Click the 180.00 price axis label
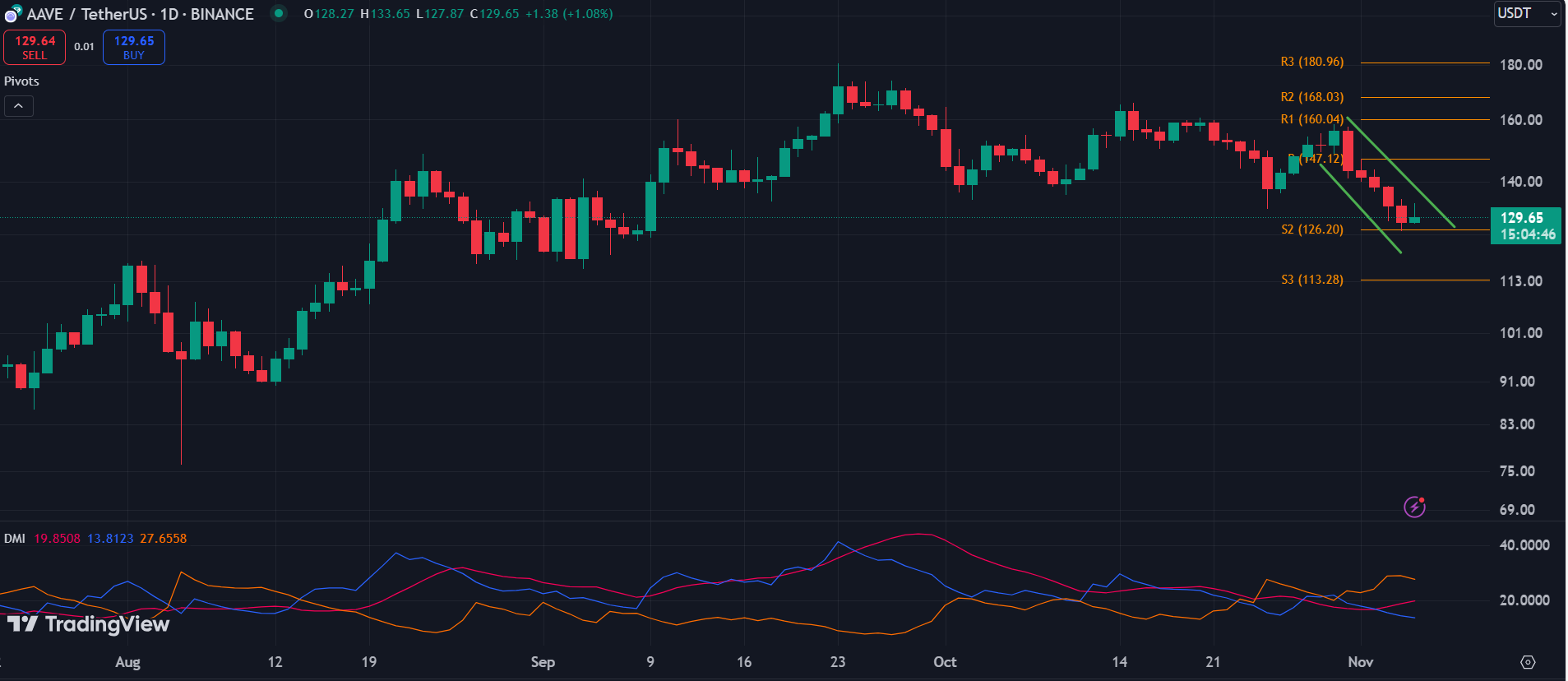This screenshot has height=681, width=1568. point(1521,65)
